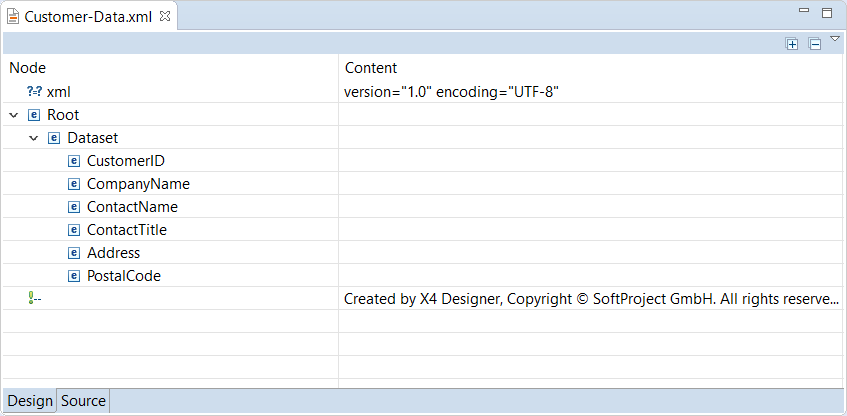The width and height of the screenshot is (847, 416).
Task: Click the CustomerID element icon
Action: coord(74,161)
